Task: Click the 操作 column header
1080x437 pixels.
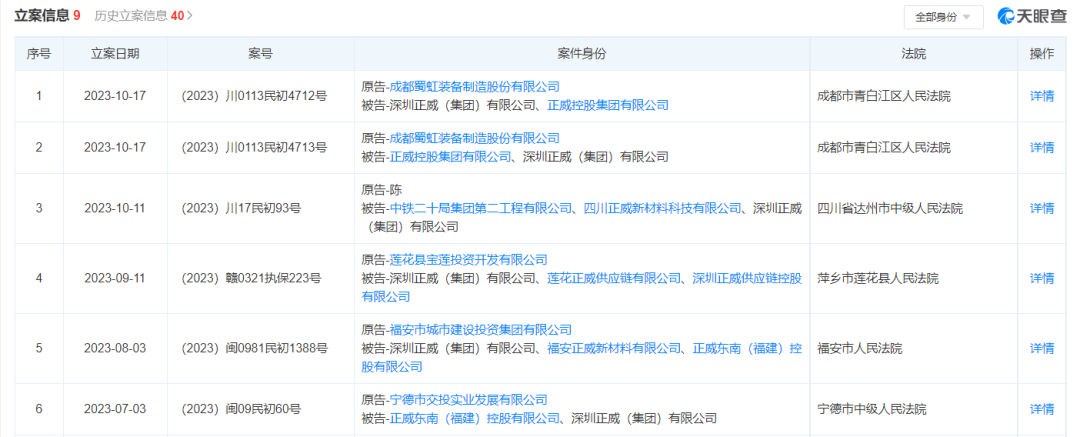Action: coord(1041,54)
